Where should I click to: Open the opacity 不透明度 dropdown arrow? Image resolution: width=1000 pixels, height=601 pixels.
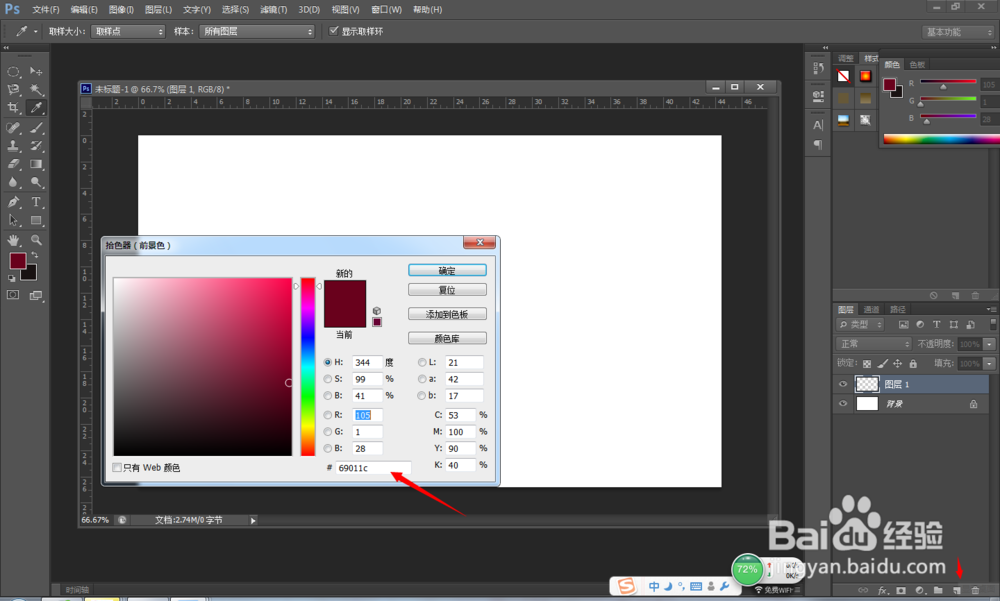click(x=989, y=344)
